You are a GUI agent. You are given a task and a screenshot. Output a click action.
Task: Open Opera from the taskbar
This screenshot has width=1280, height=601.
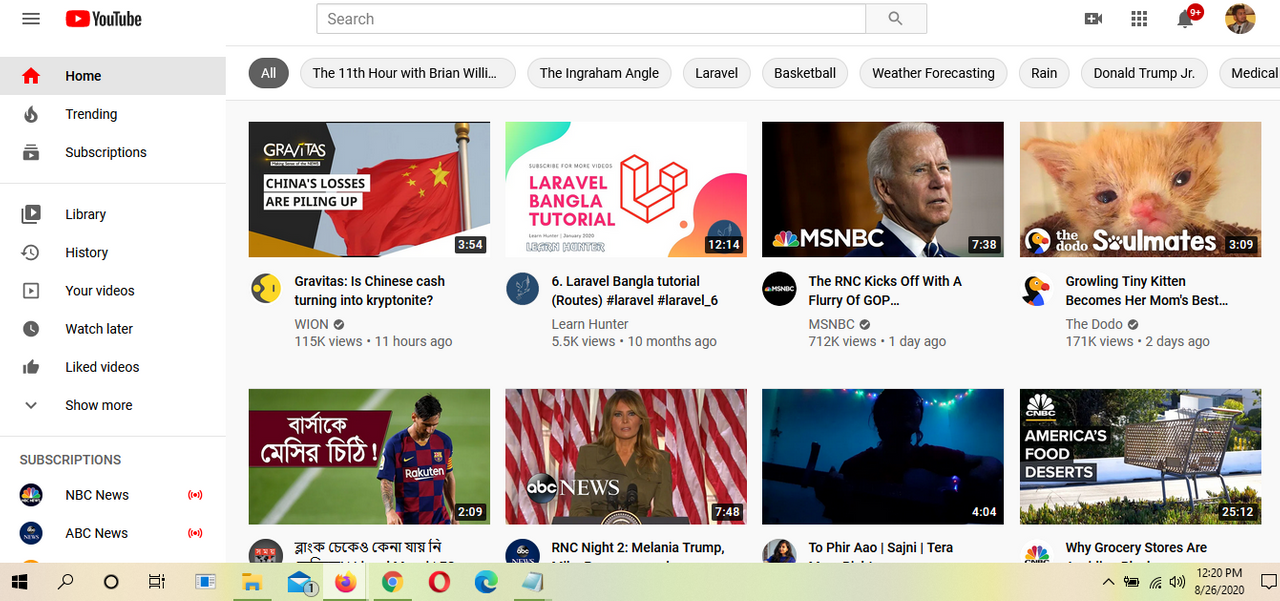(439, 581)
